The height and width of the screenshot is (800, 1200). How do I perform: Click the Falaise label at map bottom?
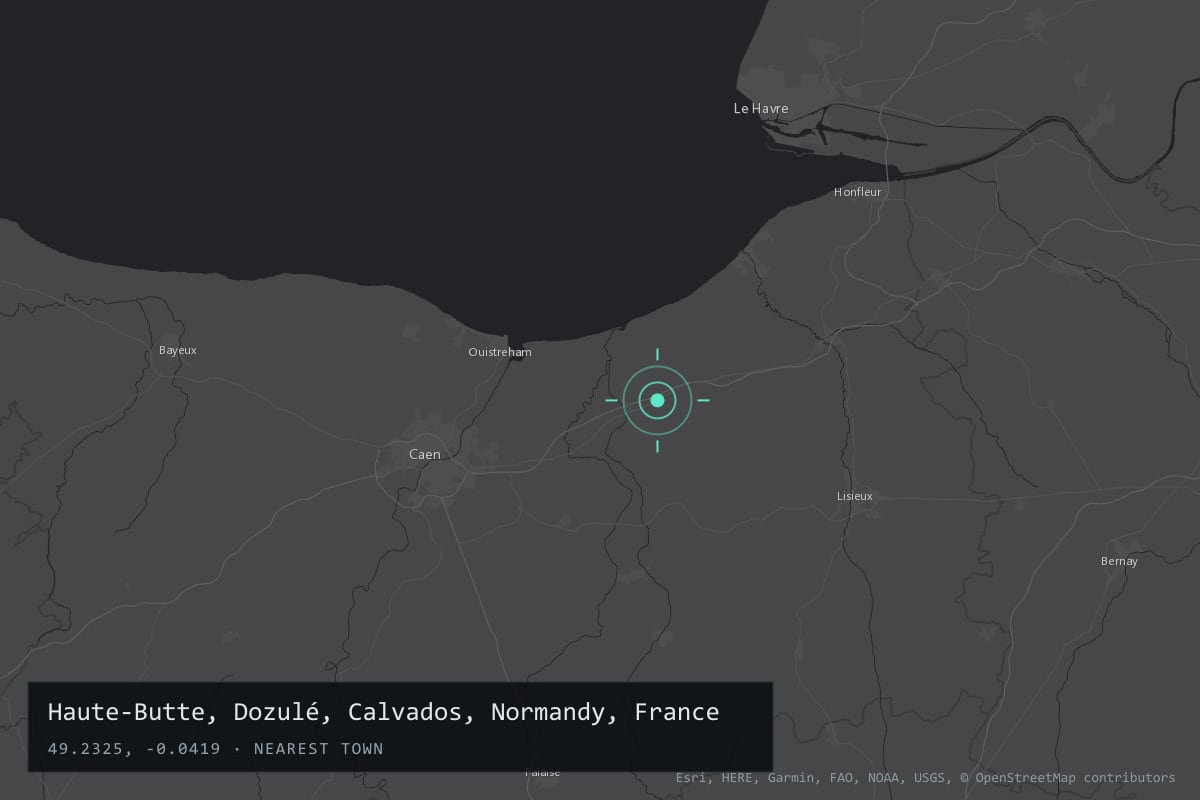click(x=543, y=772)
